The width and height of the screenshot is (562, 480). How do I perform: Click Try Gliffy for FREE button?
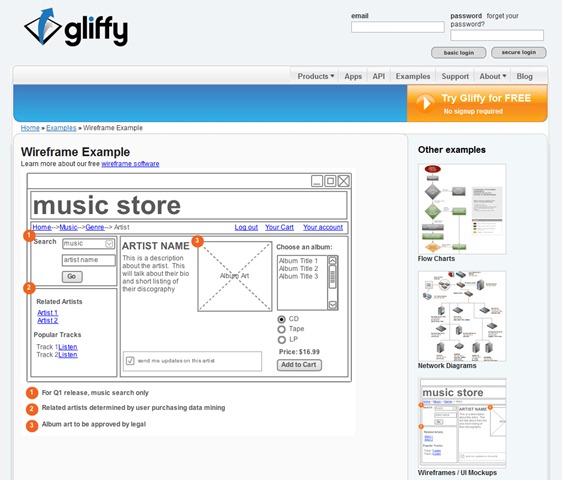click(477, 104)
